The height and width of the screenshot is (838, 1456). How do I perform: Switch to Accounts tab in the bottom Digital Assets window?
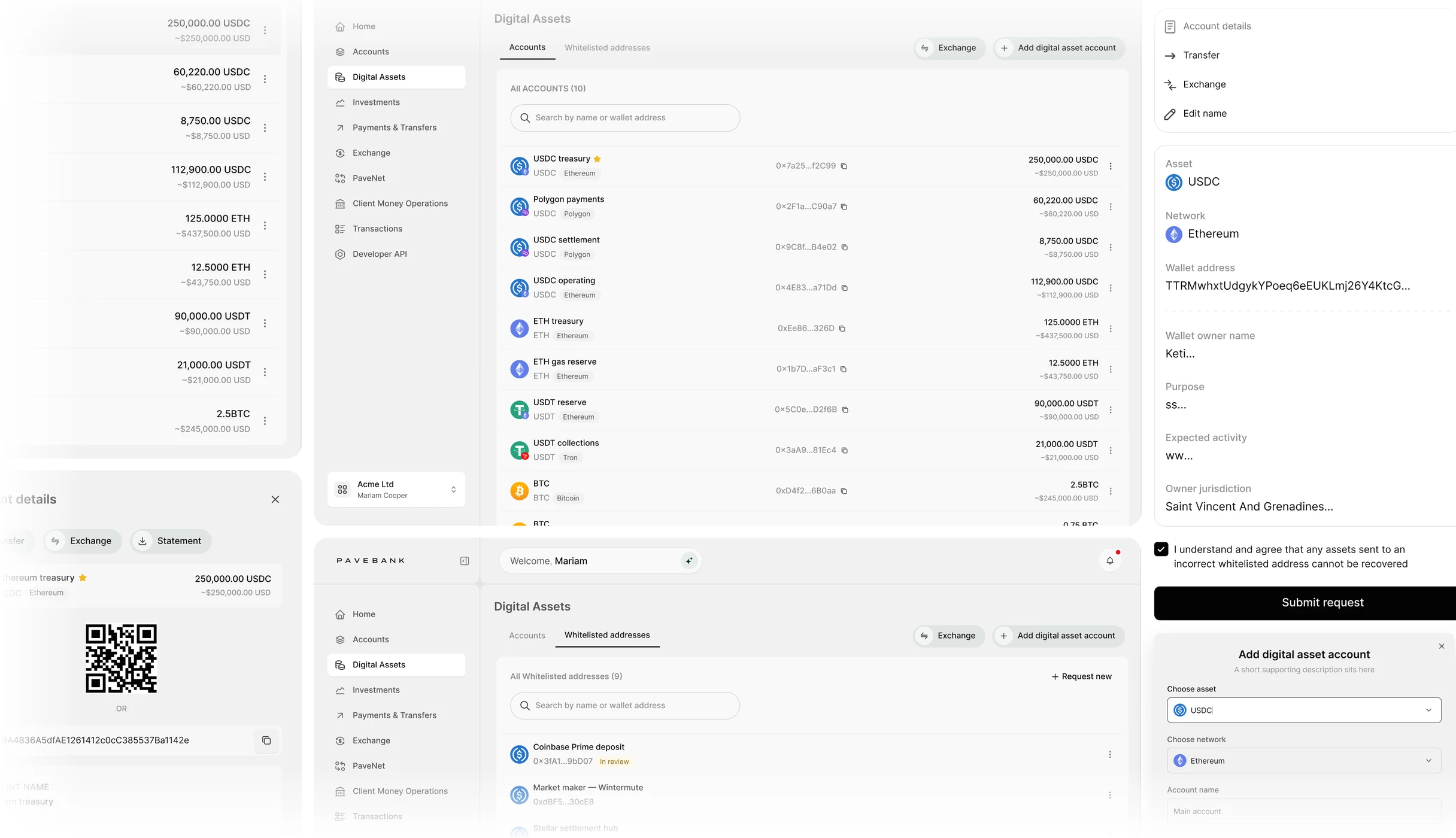click(527, 636)
